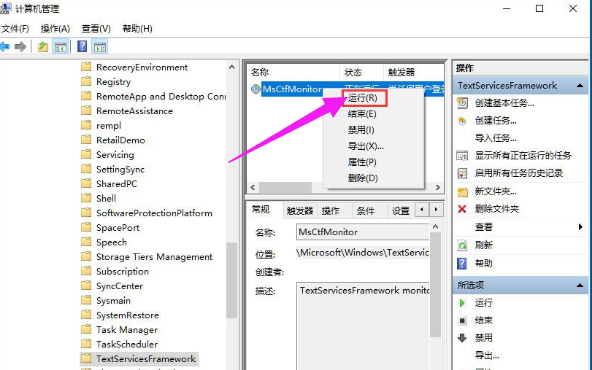Choose 导出(X)... in the context menu
The width and height of the screenshot is (592, 370).
point(365,146)
